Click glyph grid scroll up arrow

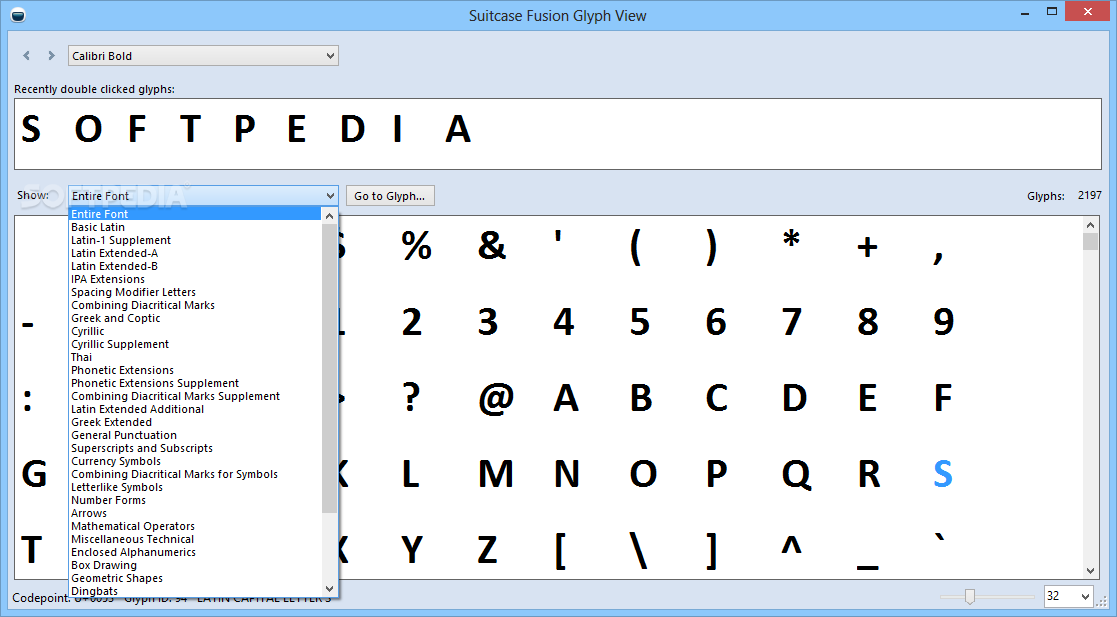(1090, 225)
